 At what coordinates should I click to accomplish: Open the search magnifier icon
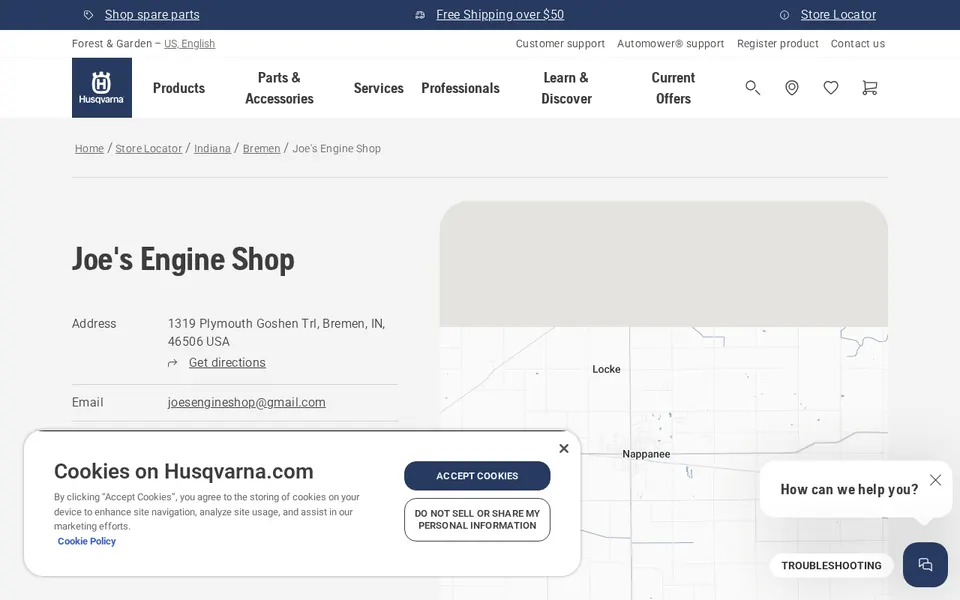click(752, 88)
